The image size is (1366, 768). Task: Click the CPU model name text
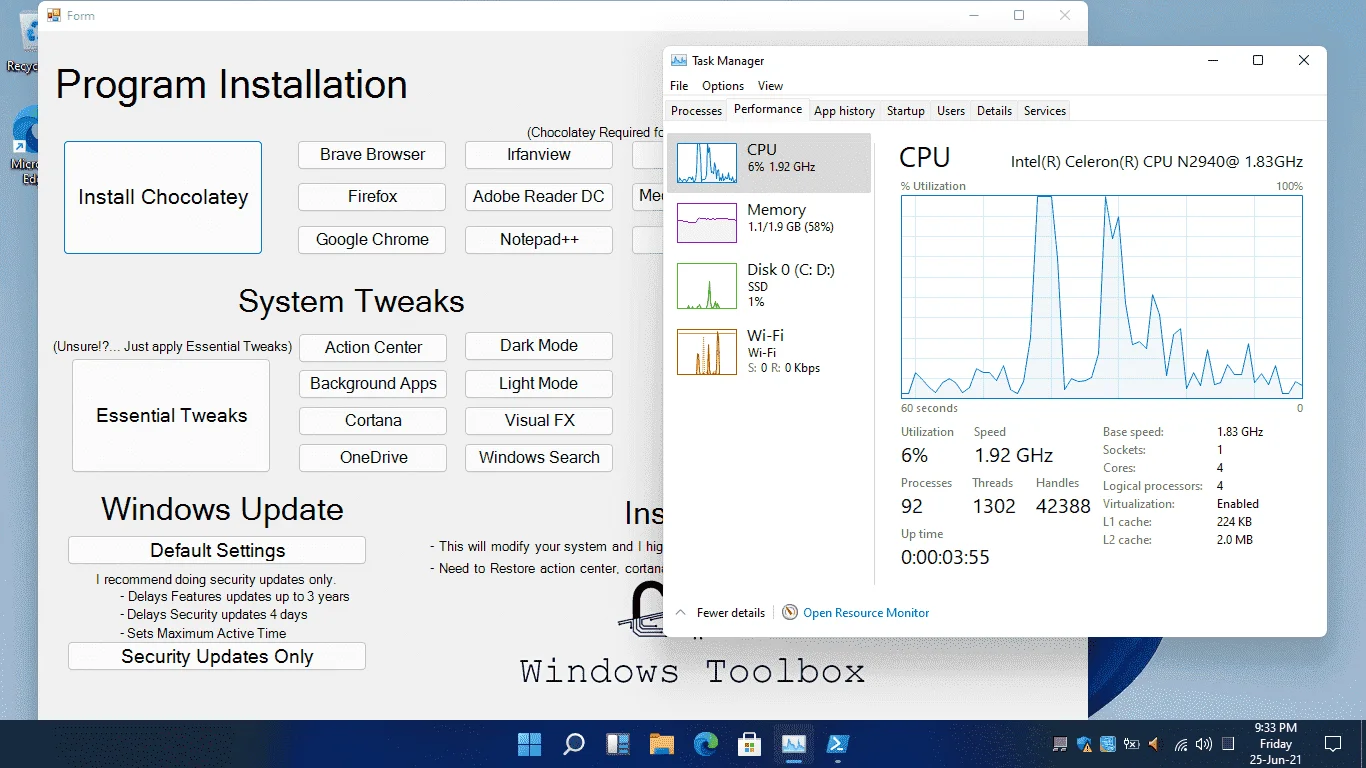(x=1157, y=161)
